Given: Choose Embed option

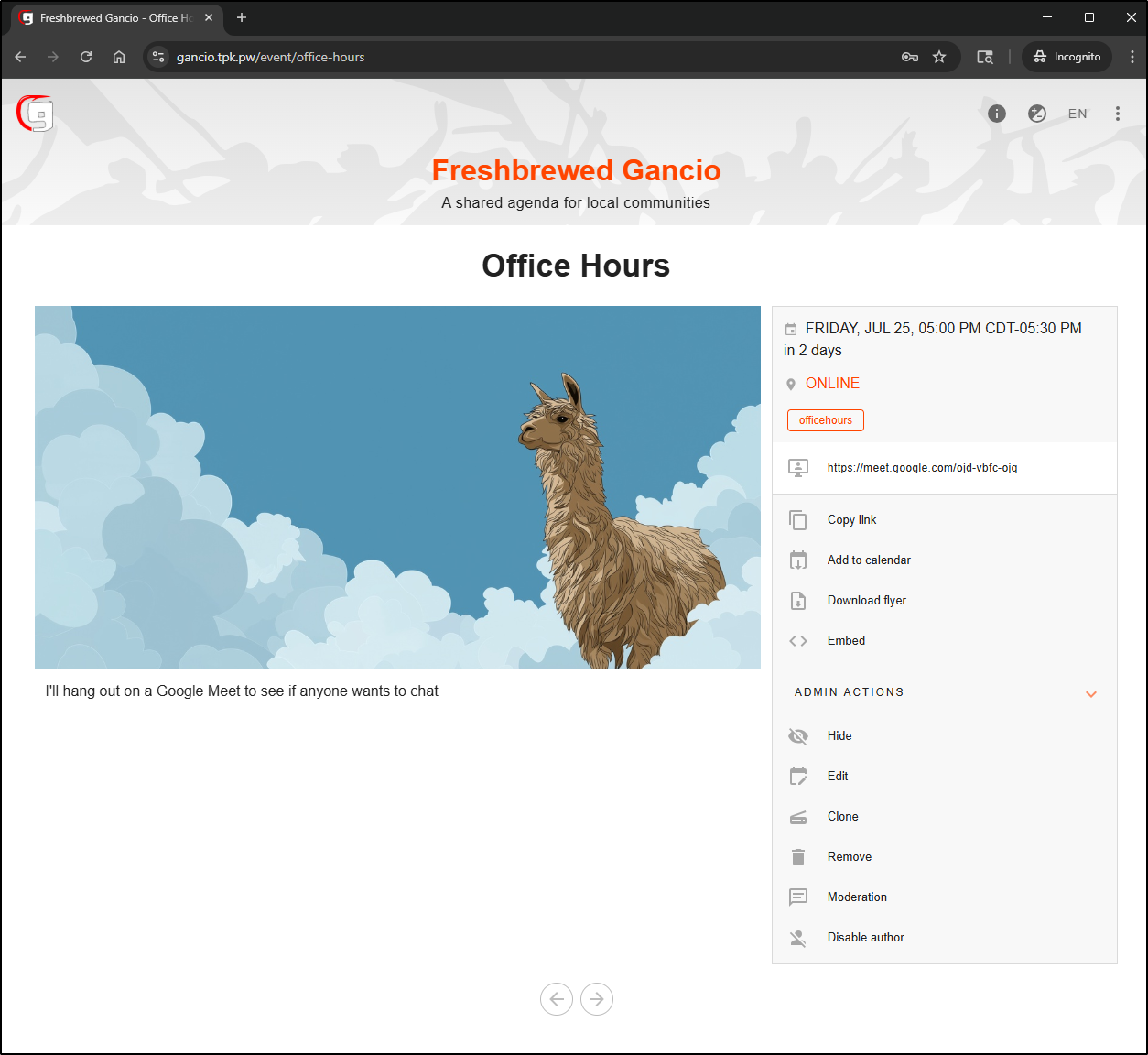Looking at the screenshot, I should 846,641.
